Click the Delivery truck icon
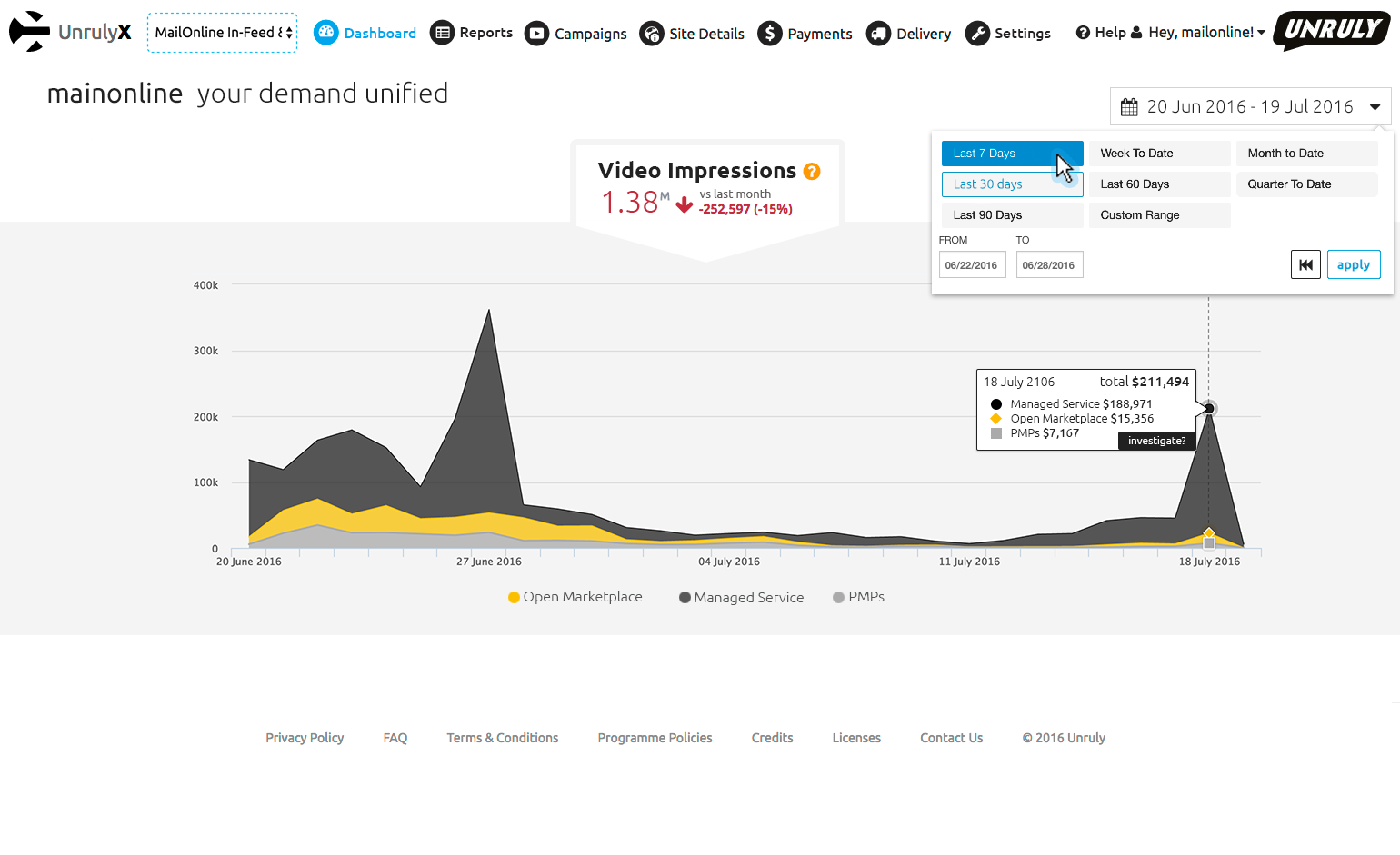The height and width of the screenshot is (855, 1400). pyautogui.click(x=878, y=34)
